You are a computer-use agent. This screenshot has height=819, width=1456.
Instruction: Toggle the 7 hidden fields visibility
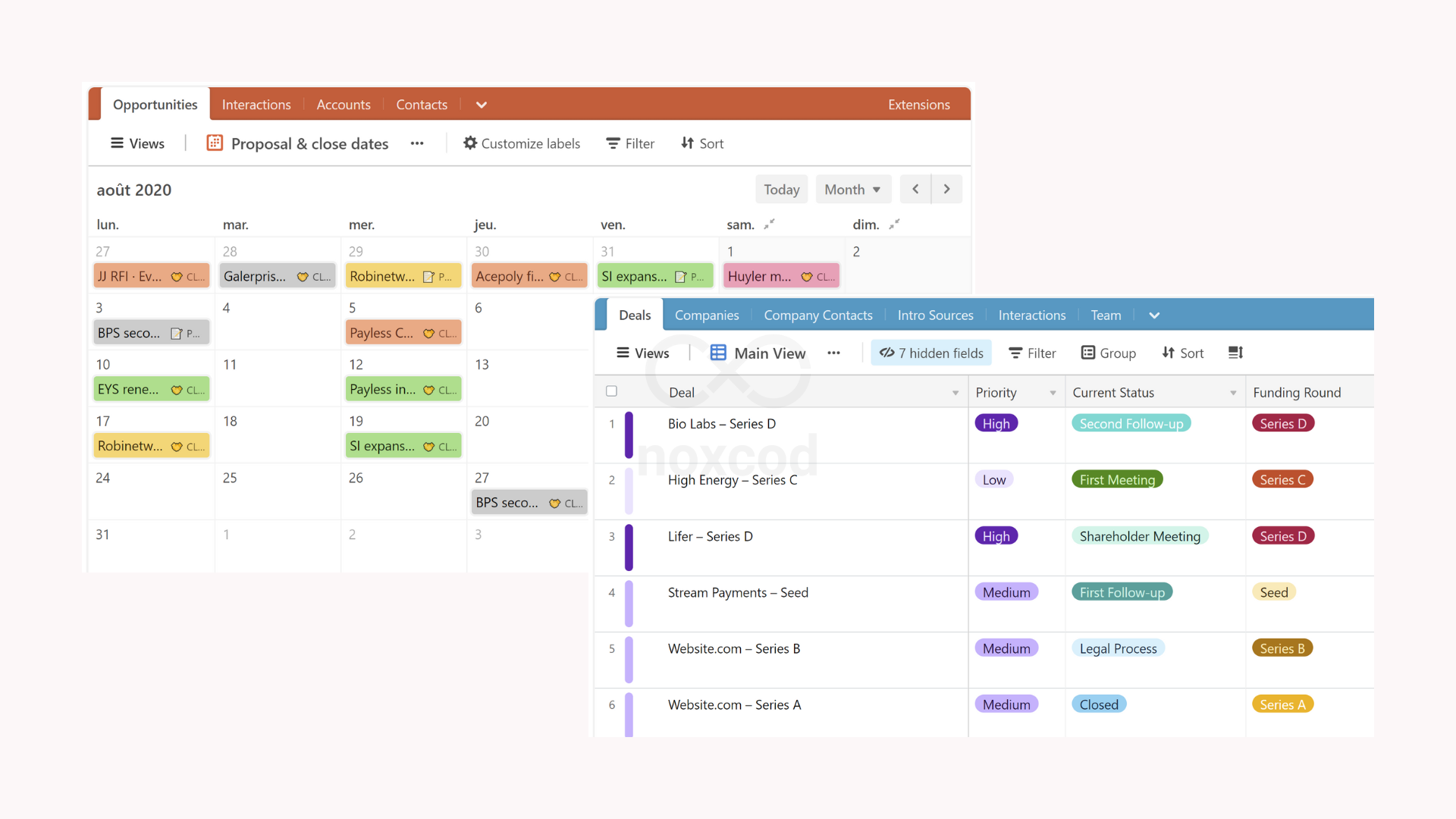(x=931, y=353)
